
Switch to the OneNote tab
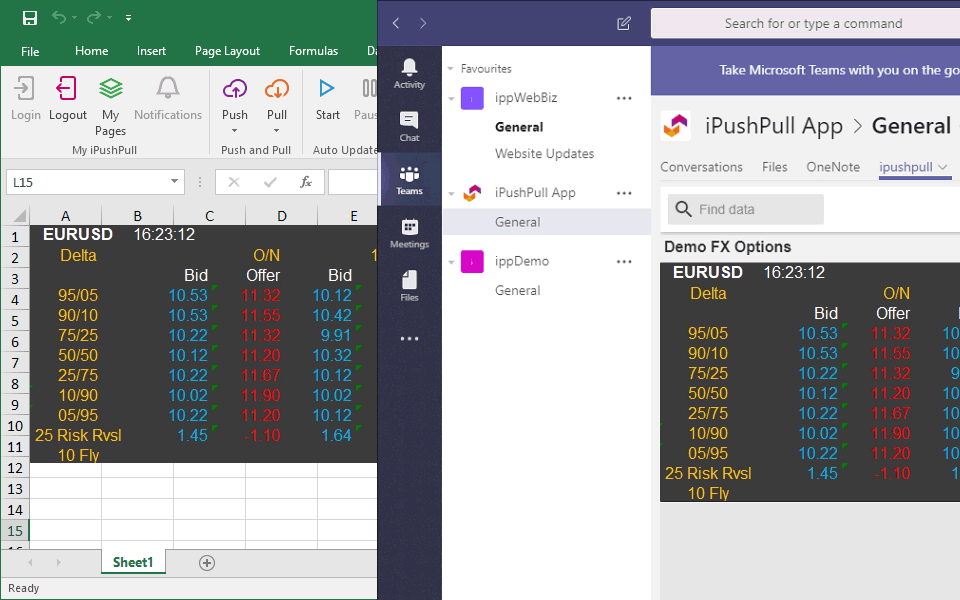click(833, 167)
